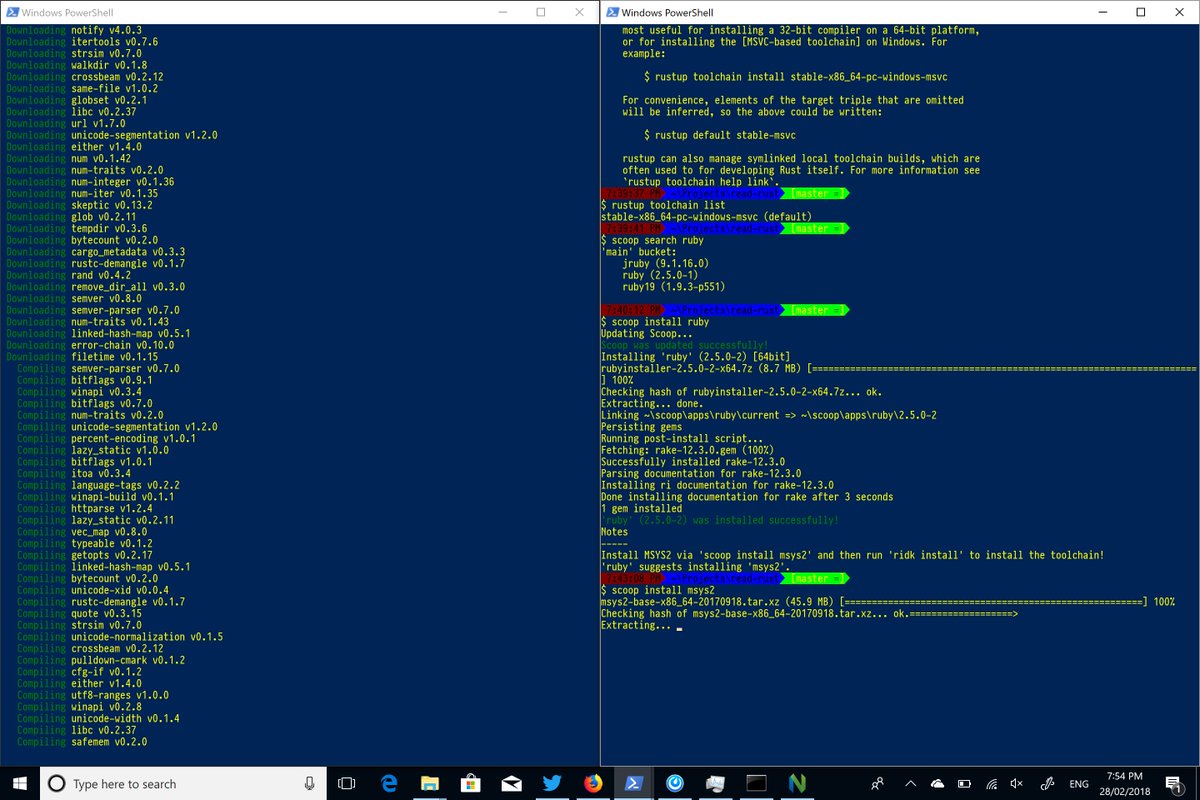The image size is (1200, 800).
Task: Click "'ruby' suggests installing 'msys2'" line
Action: tap(698, 567)
